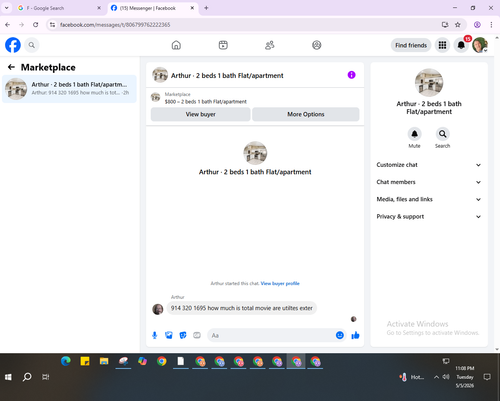Go to the Home feed icon
This screenshot has height=401, width=500.
pyautogui.click(x=176, y=45)
